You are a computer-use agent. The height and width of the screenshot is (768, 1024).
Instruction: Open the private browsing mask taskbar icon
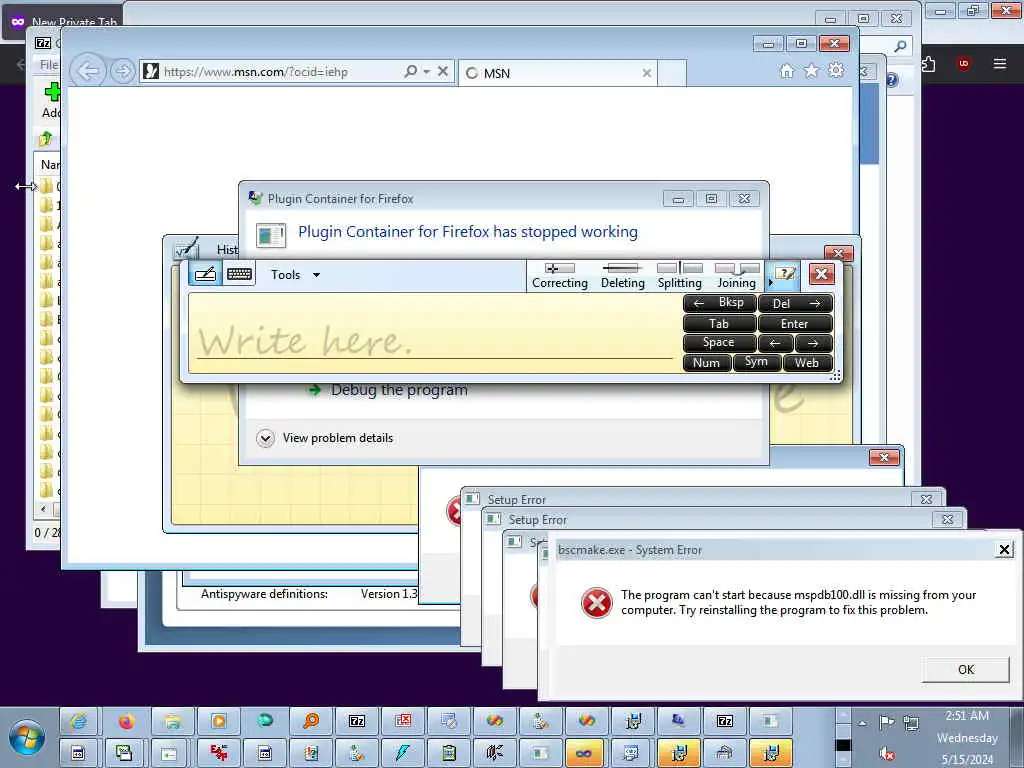click(x=584, y=753)
